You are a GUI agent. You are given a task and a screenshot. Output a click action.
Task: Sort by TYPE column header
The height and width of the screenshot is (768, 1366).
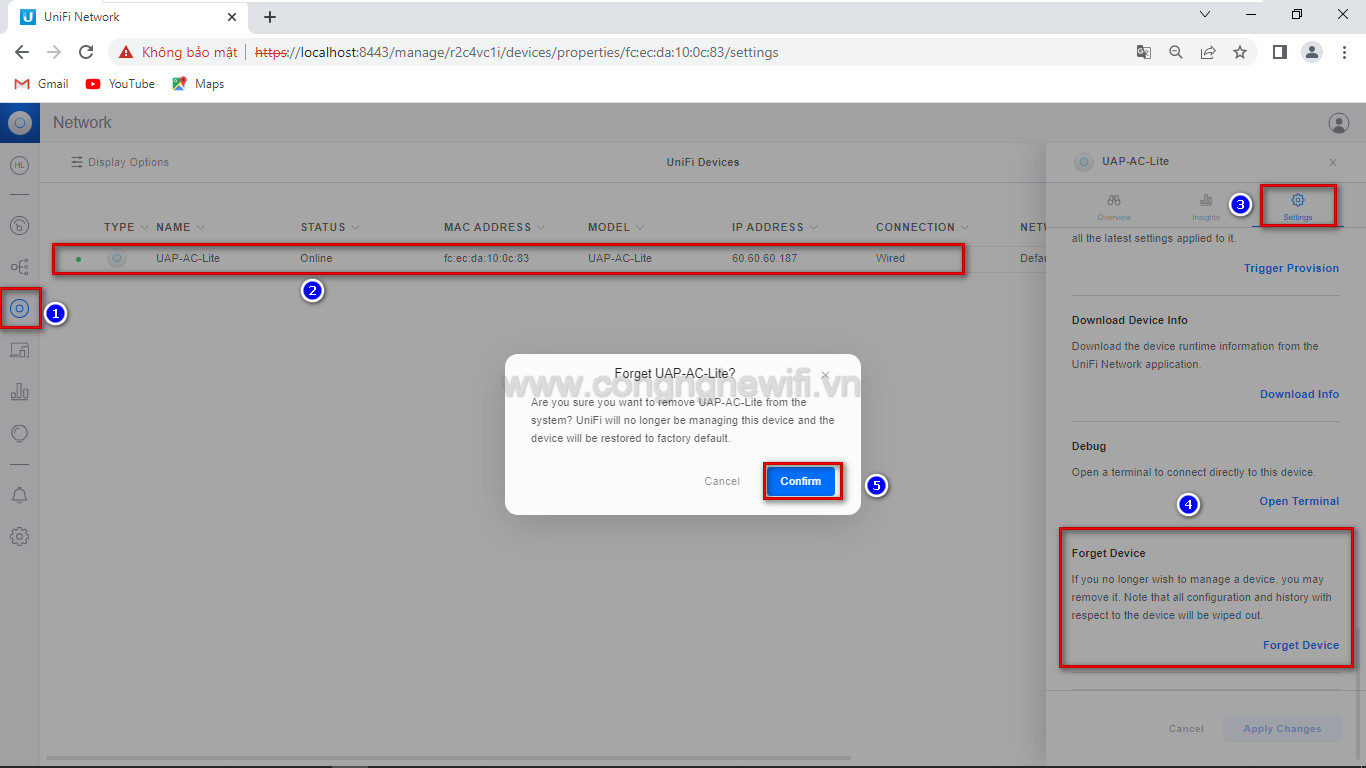pos(126,227)
